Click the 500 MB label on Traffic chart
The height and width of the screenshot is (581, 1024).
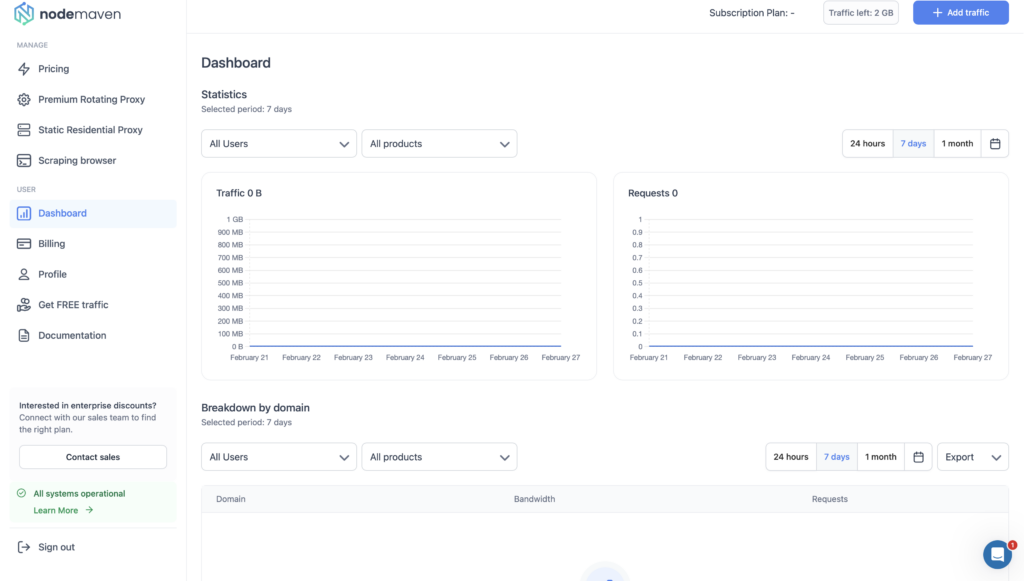pos(230,283)
